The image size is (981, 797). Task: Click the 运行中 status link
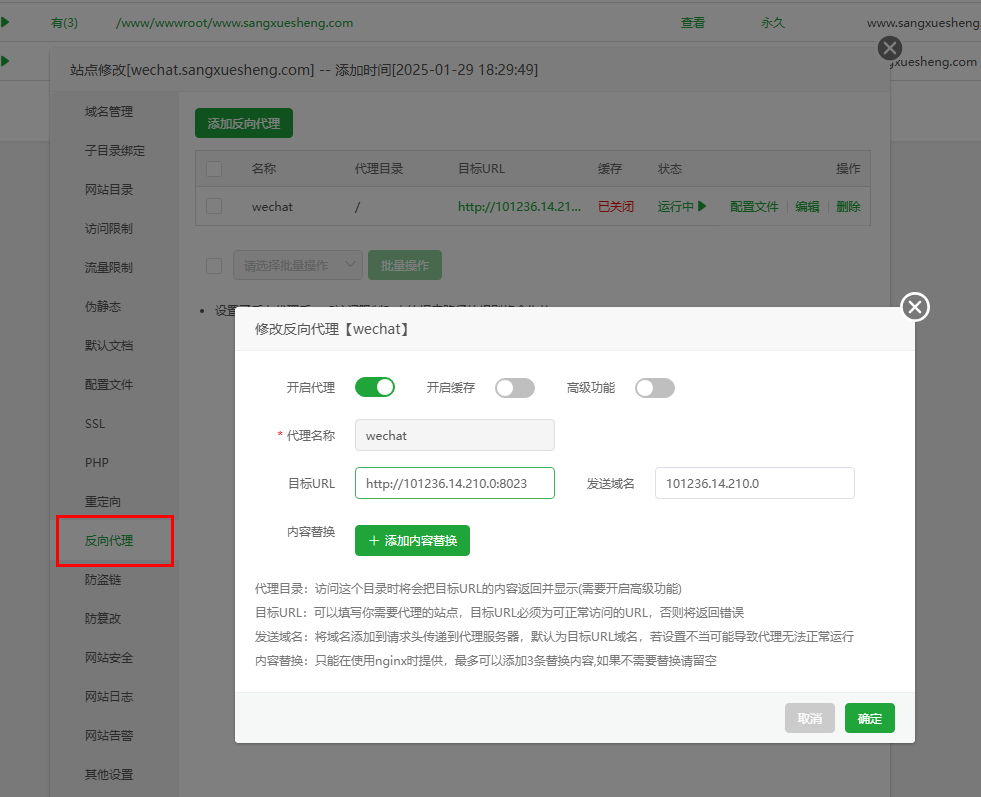(x=676, y=206)
